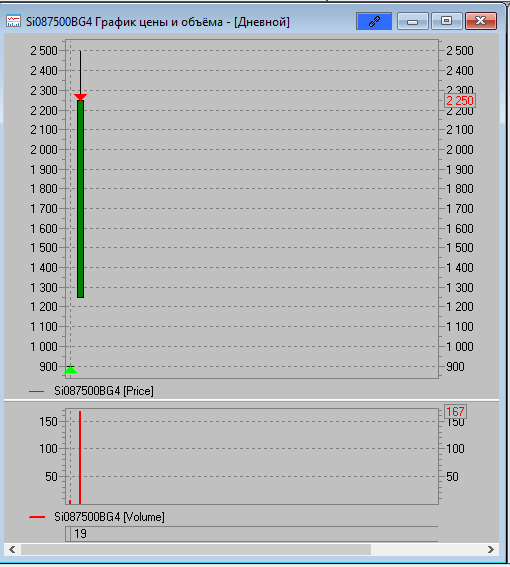Click the horizontal scrollbar left arrow

tap(12, 550)
